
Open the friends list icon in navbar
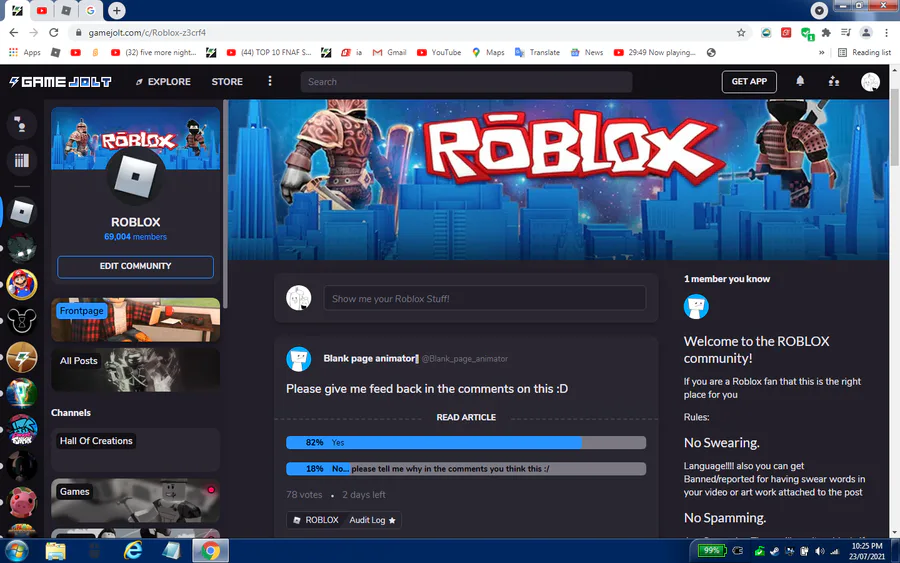(x=833, y=81)
